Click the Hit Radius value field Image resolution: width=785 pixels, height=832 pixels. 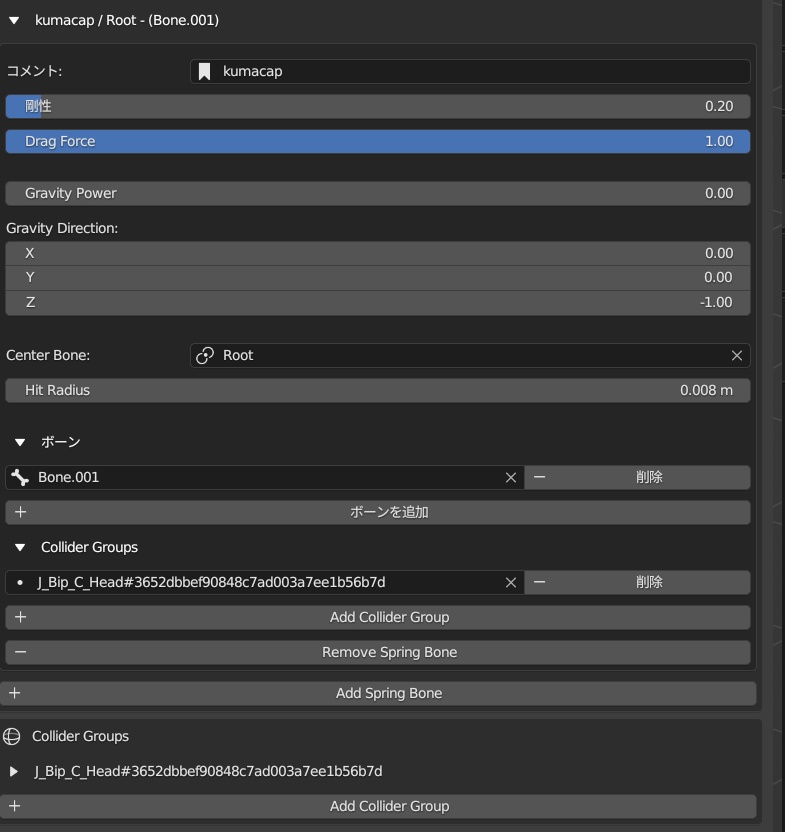378,390
